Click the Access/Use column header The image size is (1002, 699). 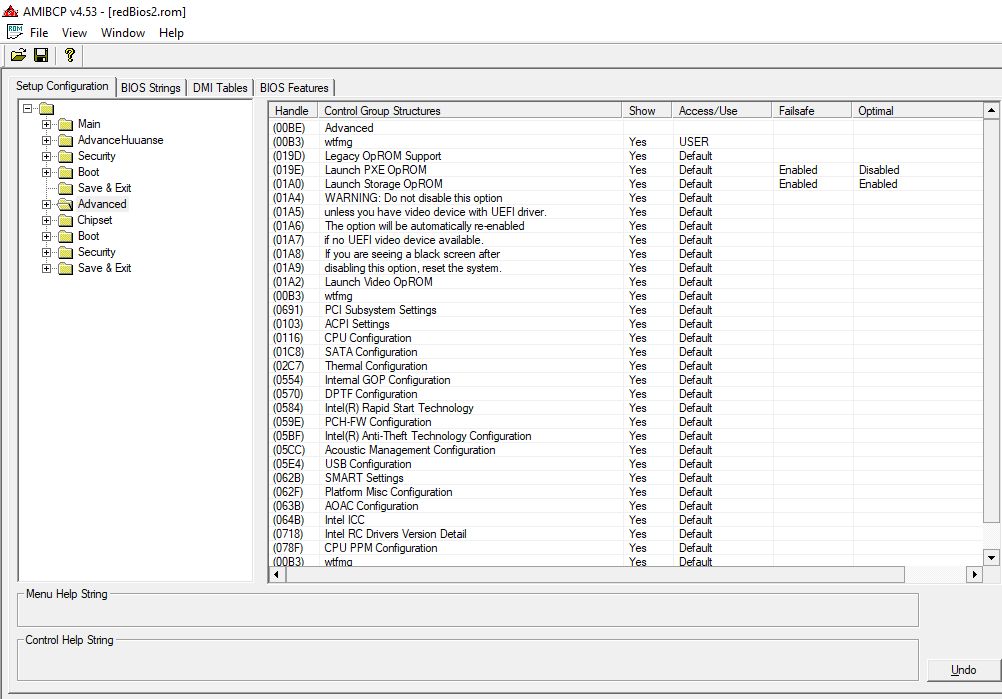tap(721, 111)
